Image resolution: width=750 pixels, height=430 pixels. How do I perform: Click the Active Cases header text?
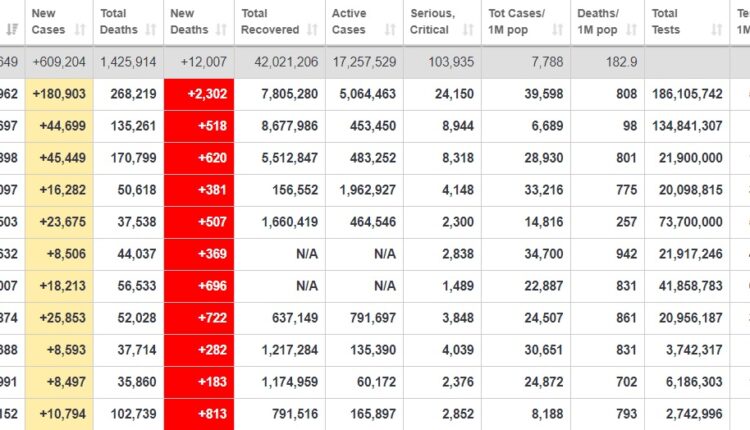[348, 22]
